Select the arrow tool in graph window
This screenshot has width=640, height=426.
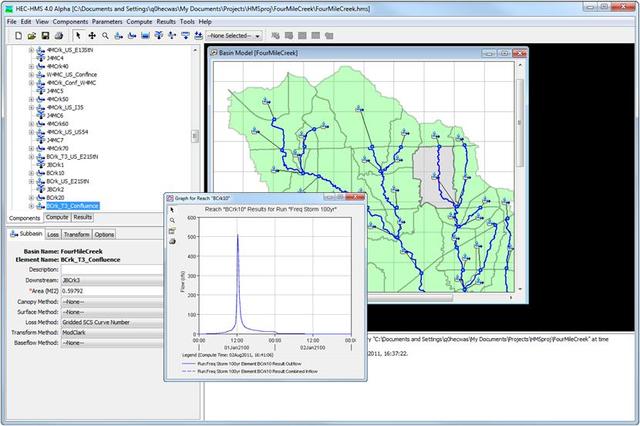coord(172,210)
